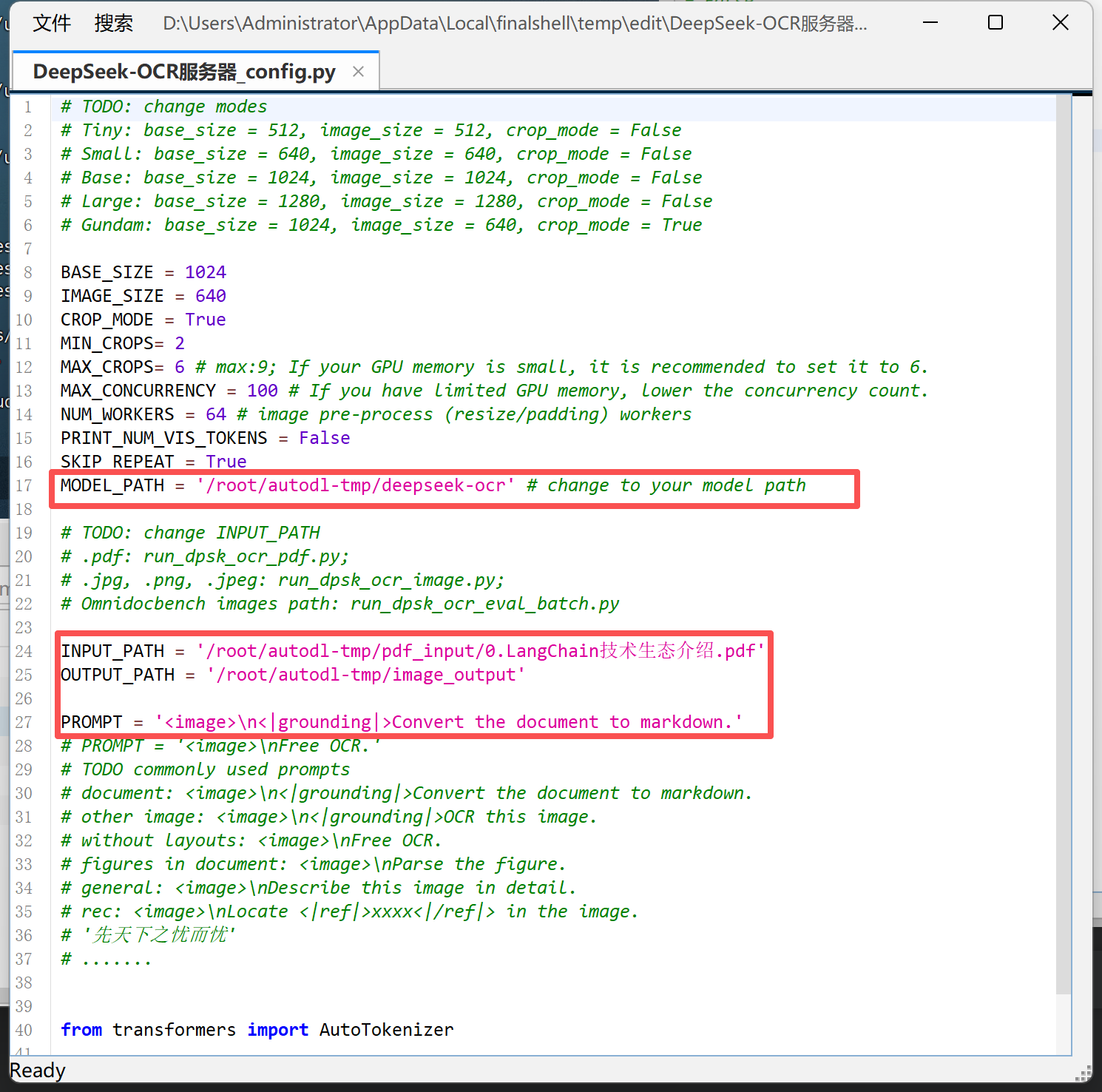Maximize the editor window
The height and width of the screenshot is (1092, 1102).
coord(995,23)
